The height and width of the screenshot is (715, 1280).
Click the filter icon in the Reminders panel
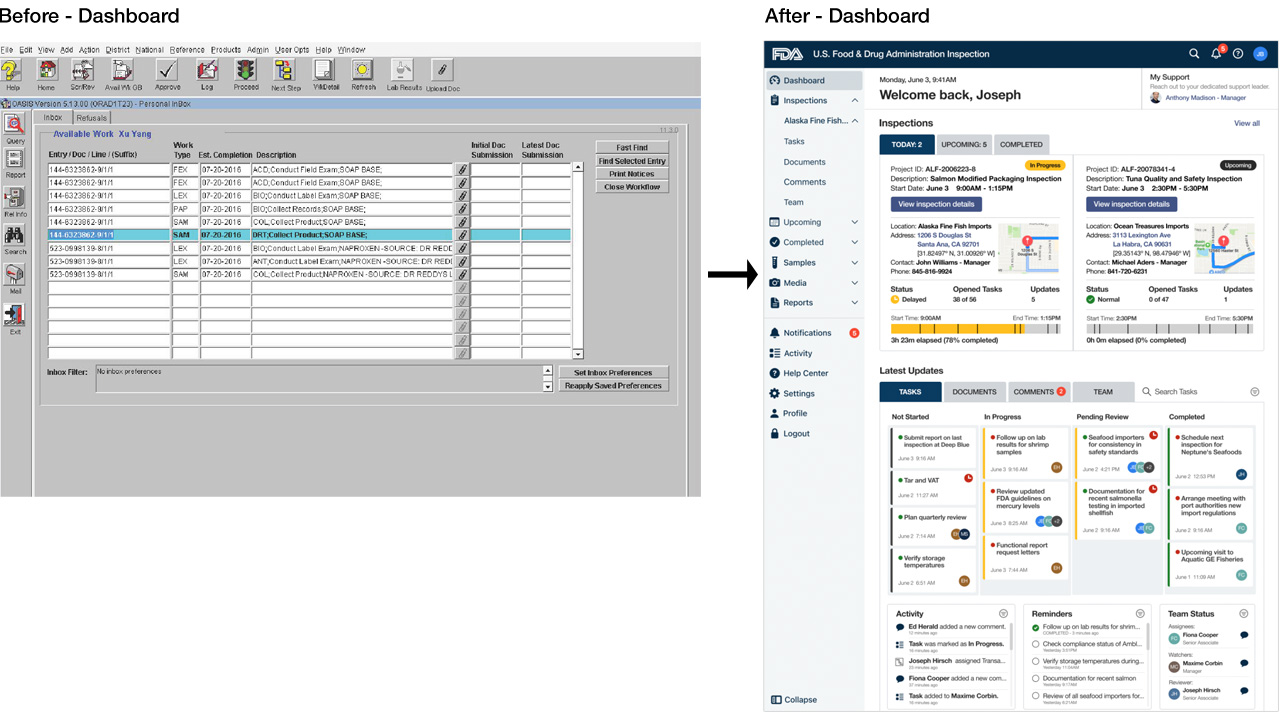tap(1139, 613)
